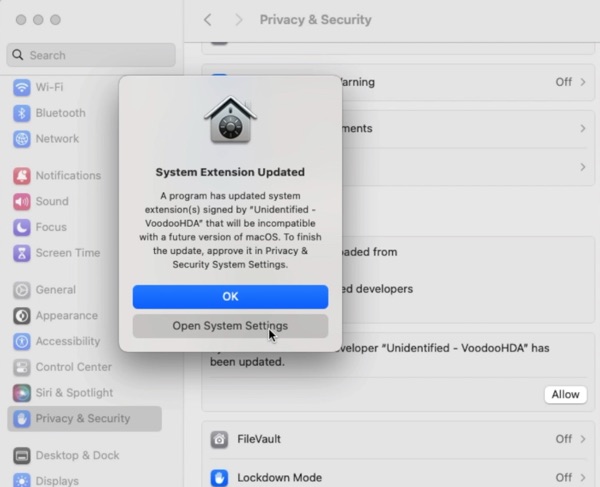Open Bluetooth settings from sidebar icon
Screen dimensions: 600x487
click(21, 113)
